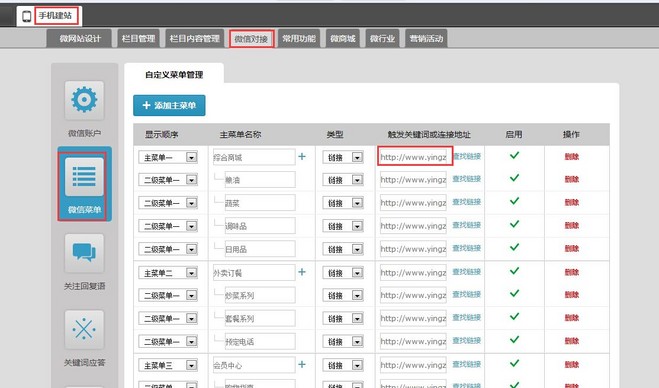Viewport: 659px width, 388px height.
Task: Toggle the enabled checkmark for 综合商城 row
Action: click(x=514, y=156)
